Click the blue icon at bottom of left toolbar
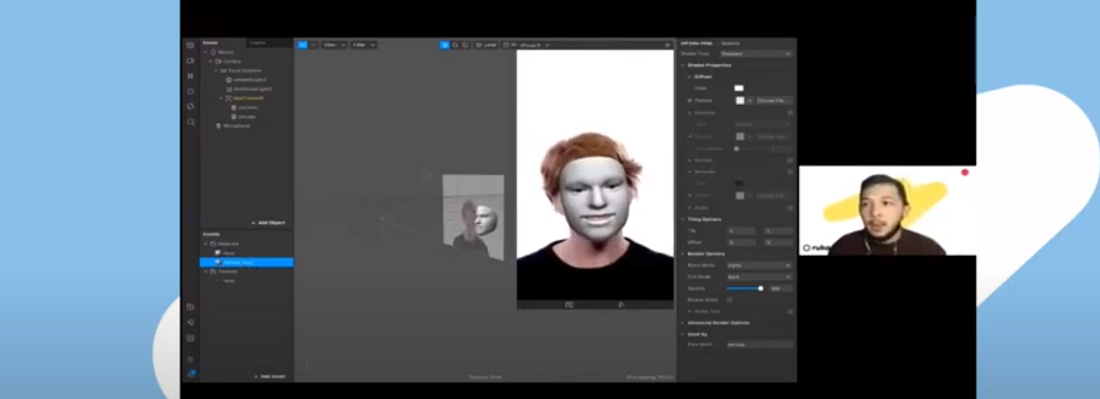Viewport: 1100px width, 399px height. click(191, 374)
